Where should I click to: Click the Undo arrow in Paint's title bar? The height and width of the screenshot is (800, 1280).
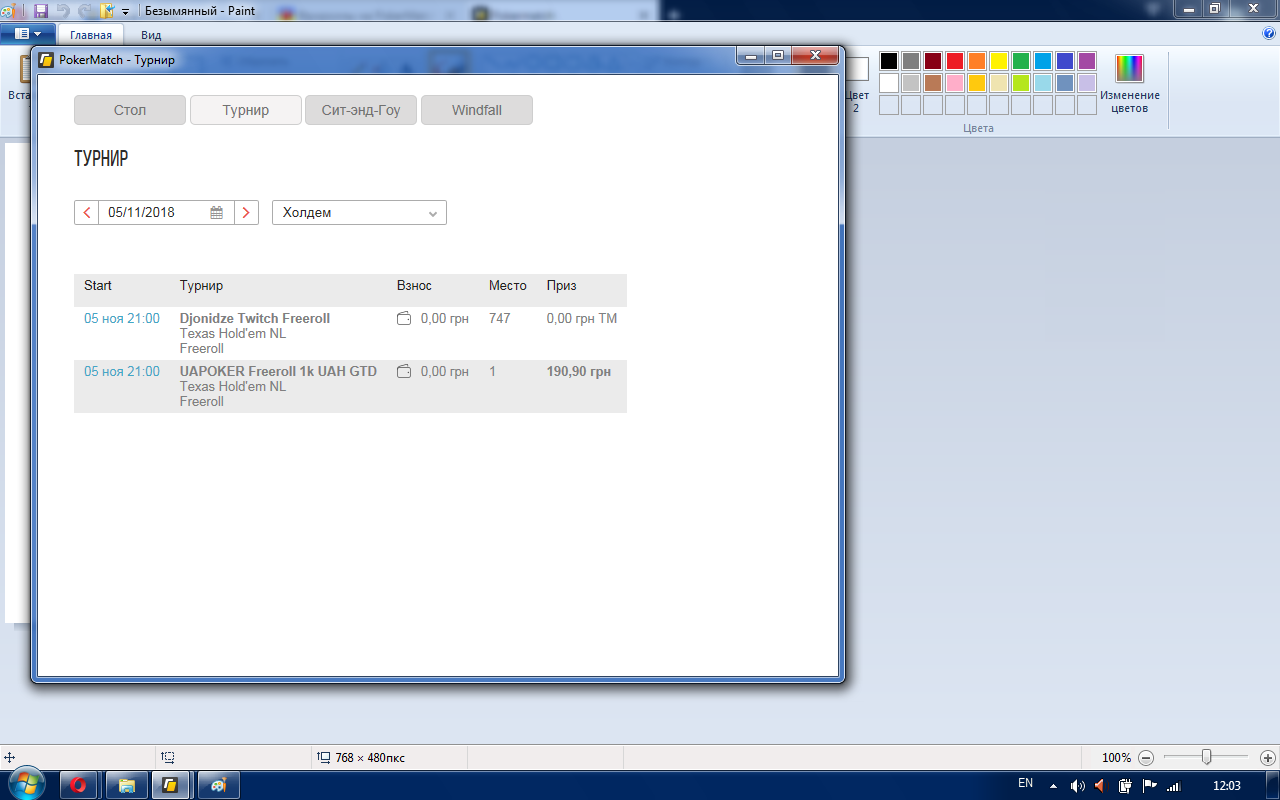click(x=64, y=11)
